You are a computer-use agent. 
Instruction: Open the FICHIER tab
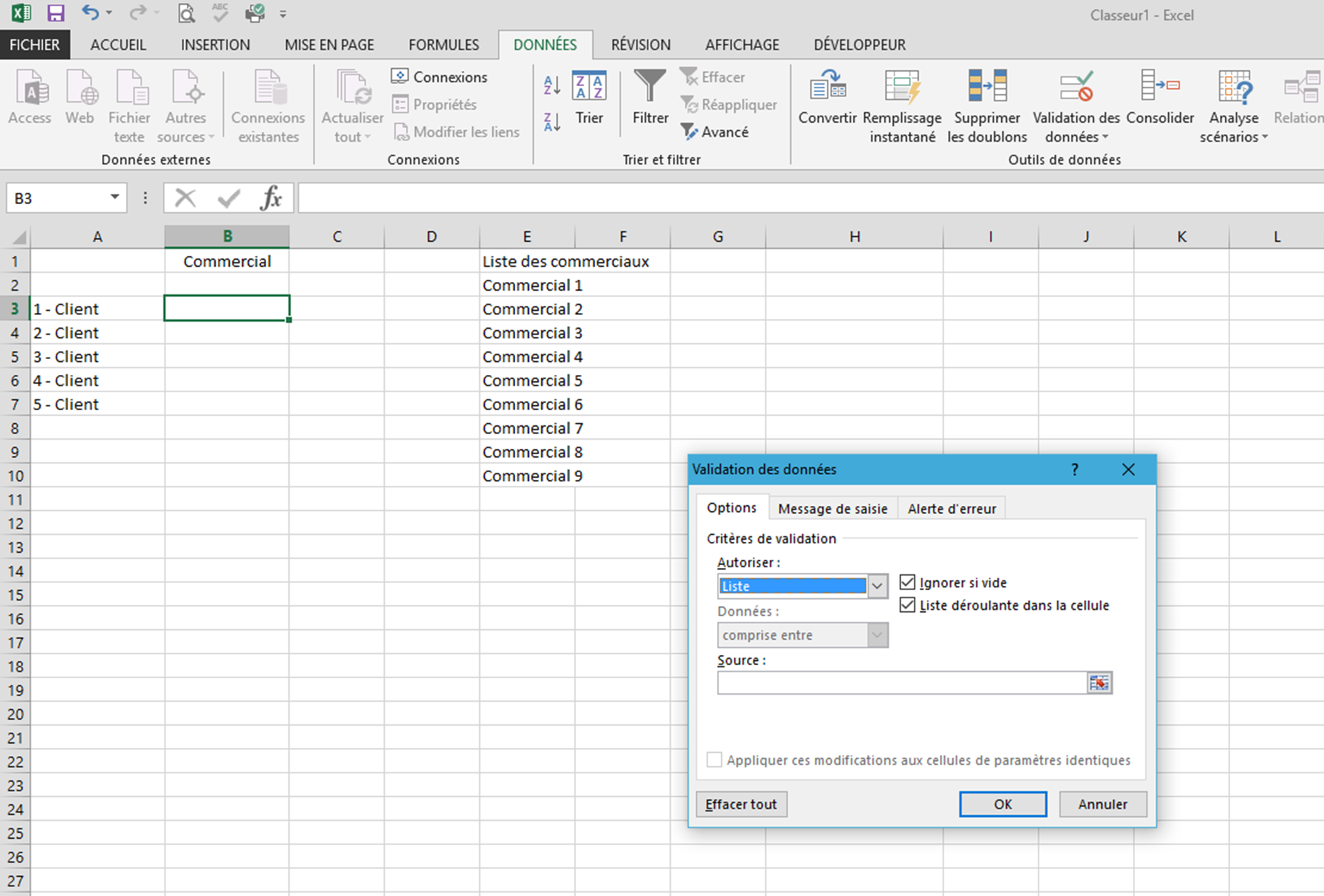click(34, 45)
